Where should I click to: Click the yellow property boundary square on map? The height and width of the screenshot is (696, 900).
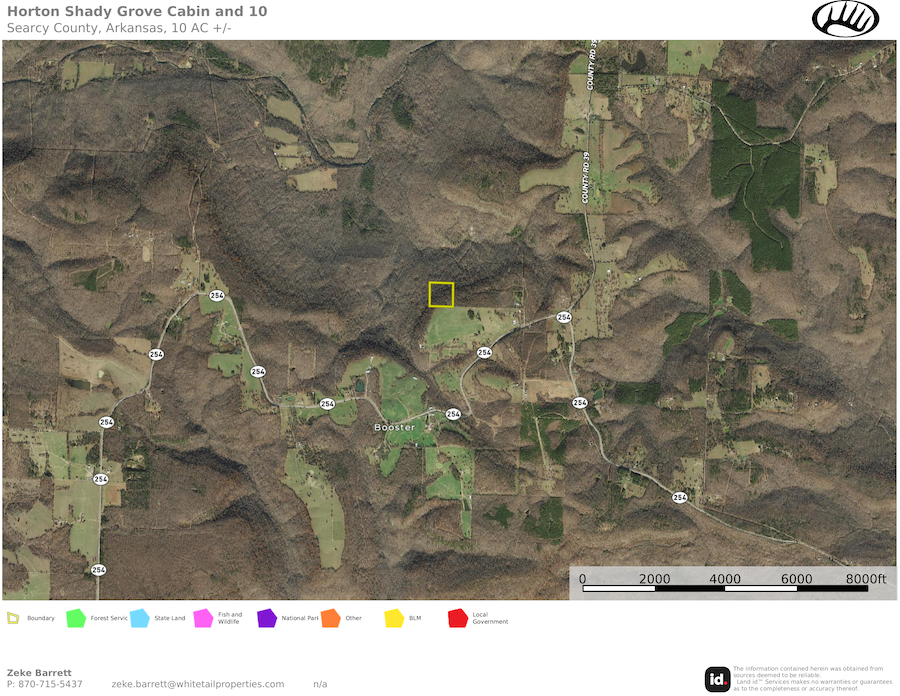click(441, 294)
